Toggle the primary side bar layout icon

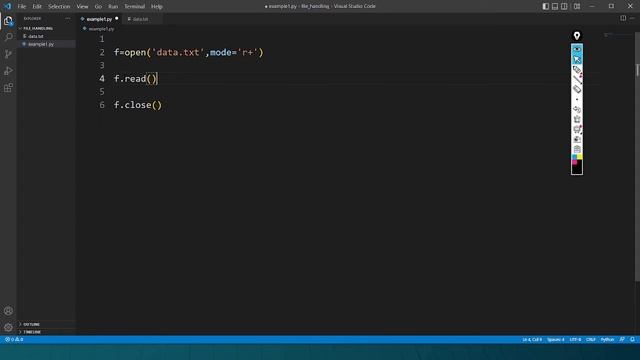546,6
